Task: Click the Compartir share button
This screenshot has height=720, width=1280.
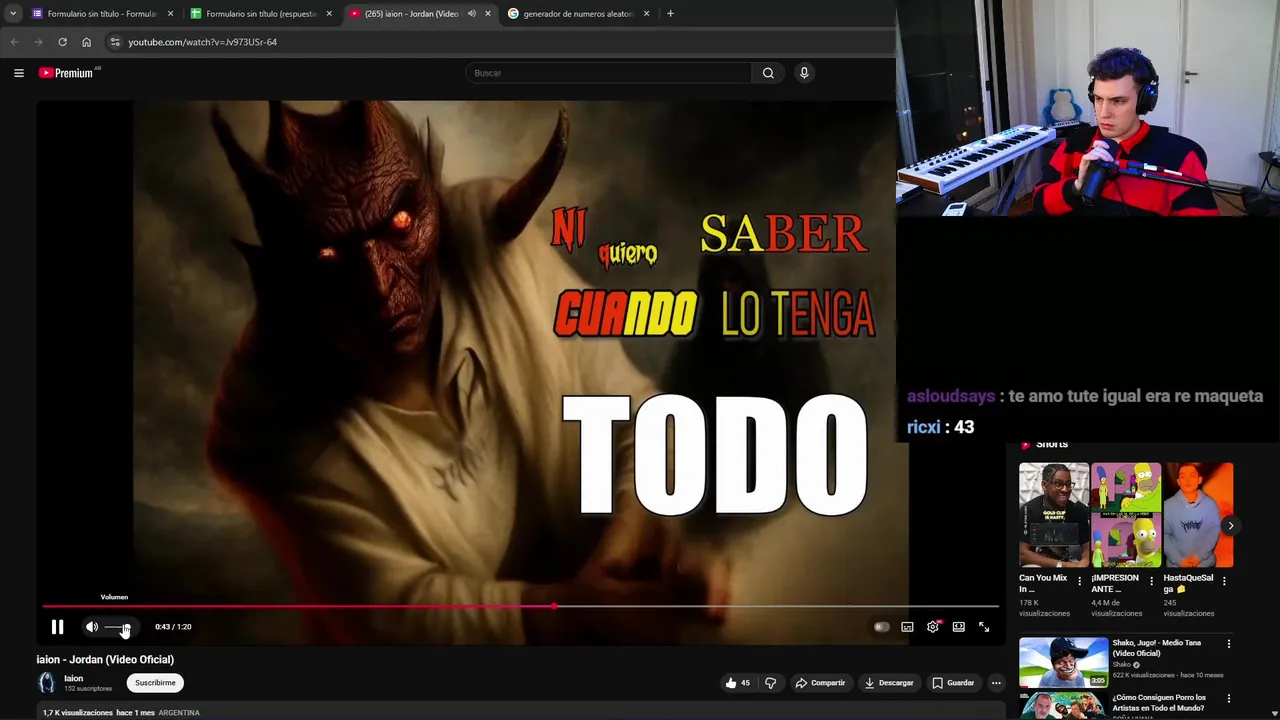Action: (x=820, y=683)
